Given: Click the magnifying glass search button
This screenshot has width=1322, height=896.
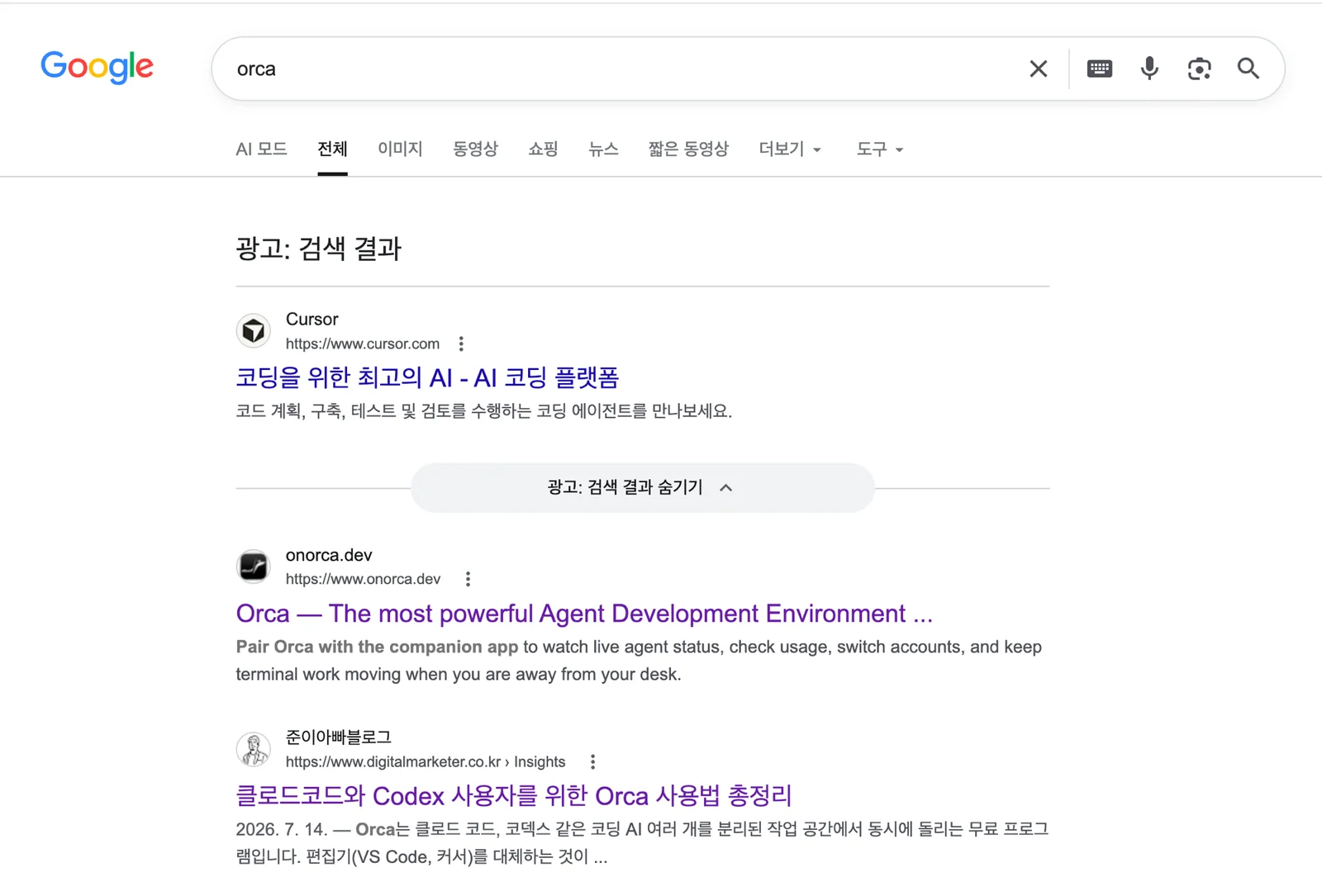Looking at the screenshot, I should tap(1248, 69).
